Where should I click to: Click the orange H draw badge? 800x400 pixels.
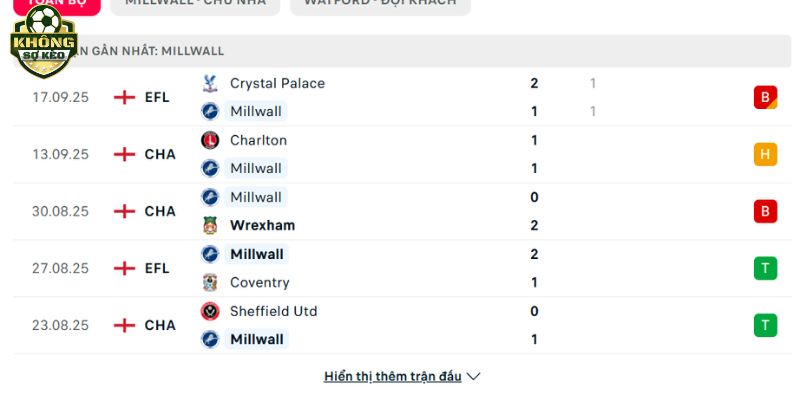765,154
